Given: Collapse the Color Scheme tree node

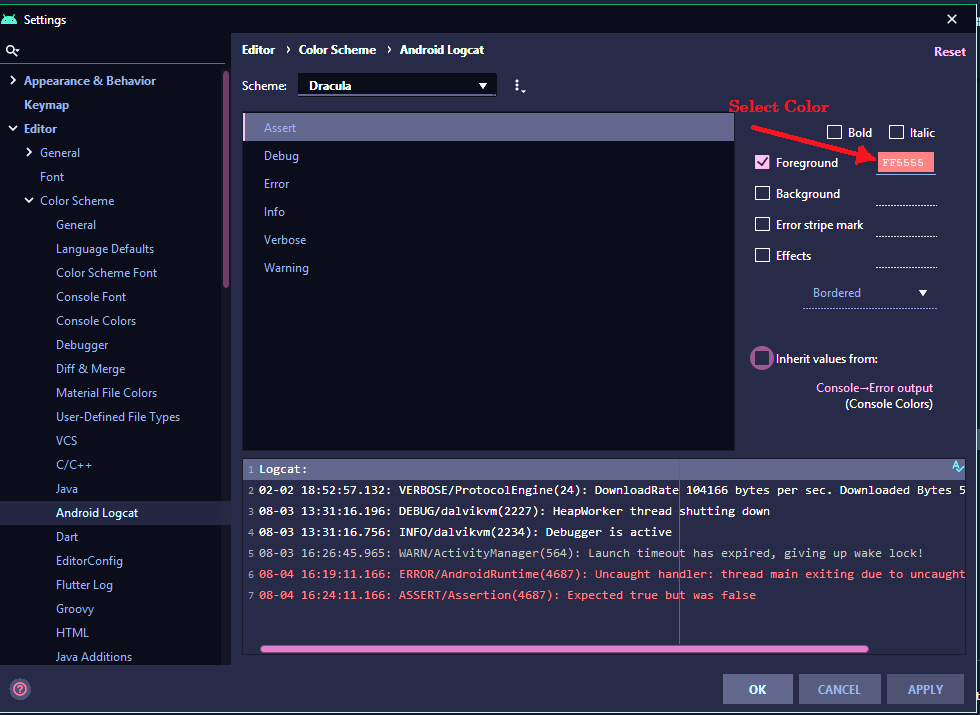Looking at the screenshot, I should (x=29, y=201).
